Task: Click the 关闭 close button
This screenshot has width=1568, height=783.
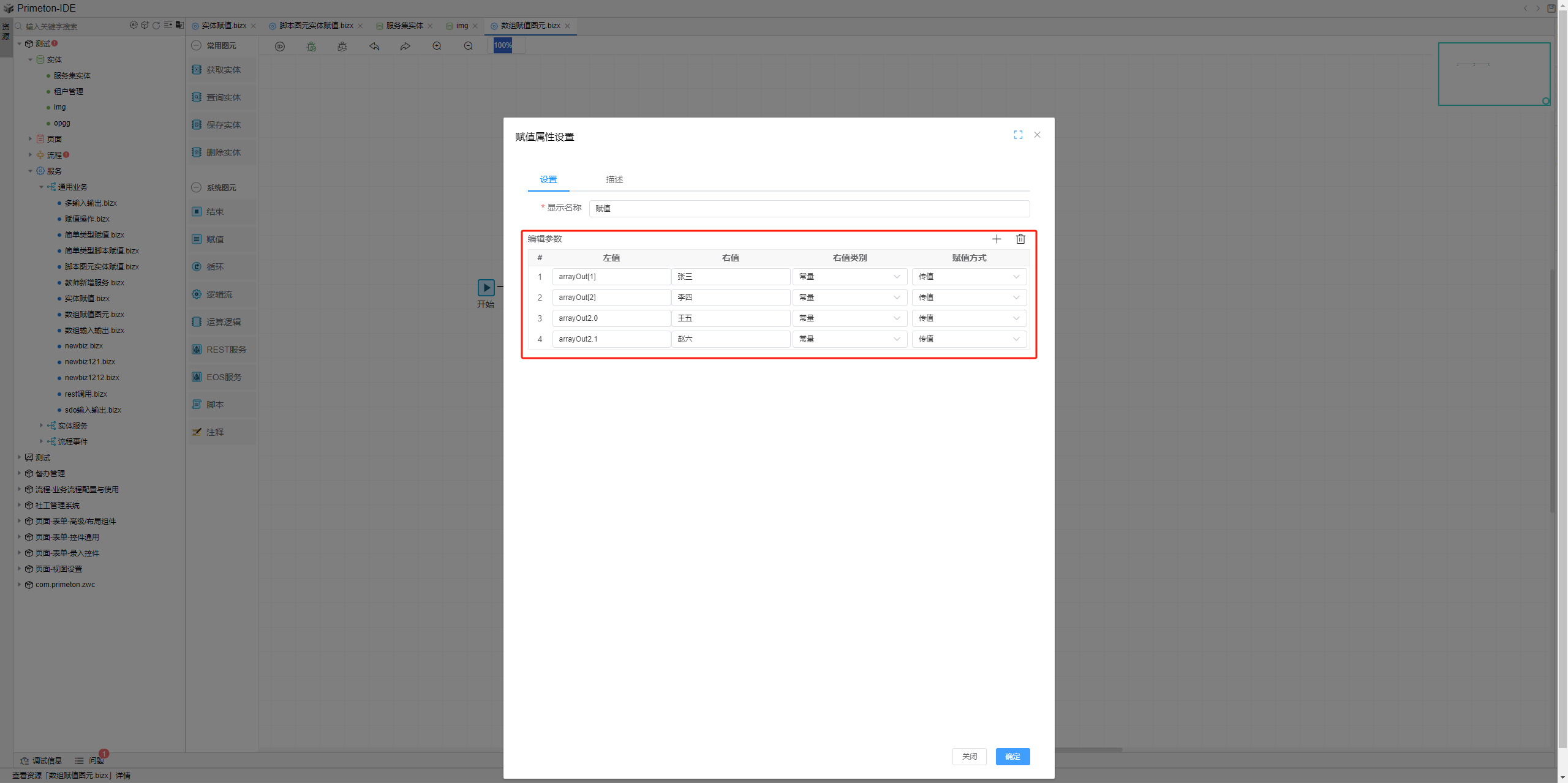Action: coord(969,757)
